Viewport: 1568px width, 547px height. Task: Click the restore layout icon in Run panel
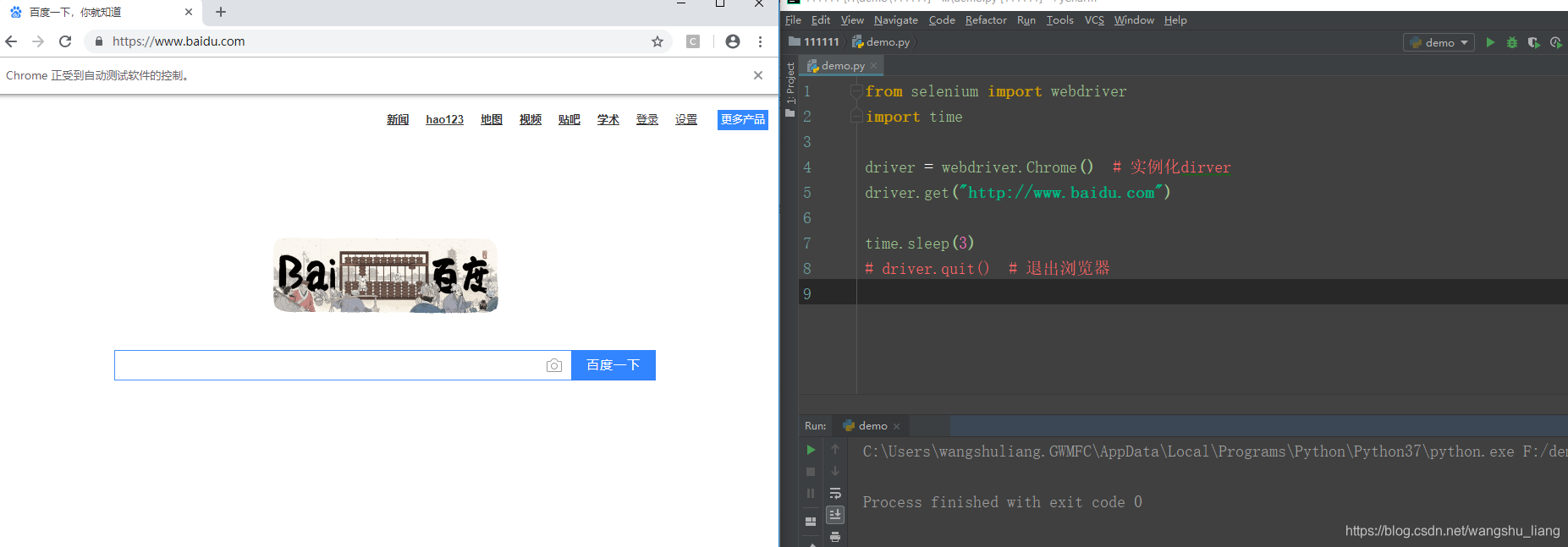pos(811,522)
